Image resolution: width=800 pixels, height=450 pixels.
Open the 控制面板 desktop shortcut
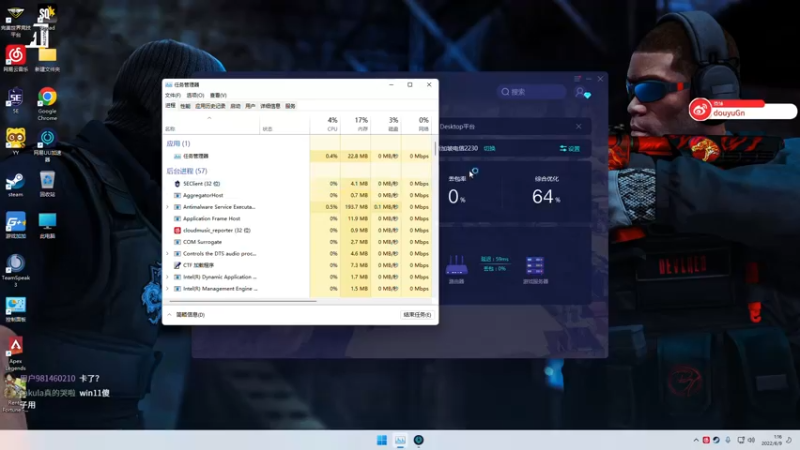(x=15, y=309)
